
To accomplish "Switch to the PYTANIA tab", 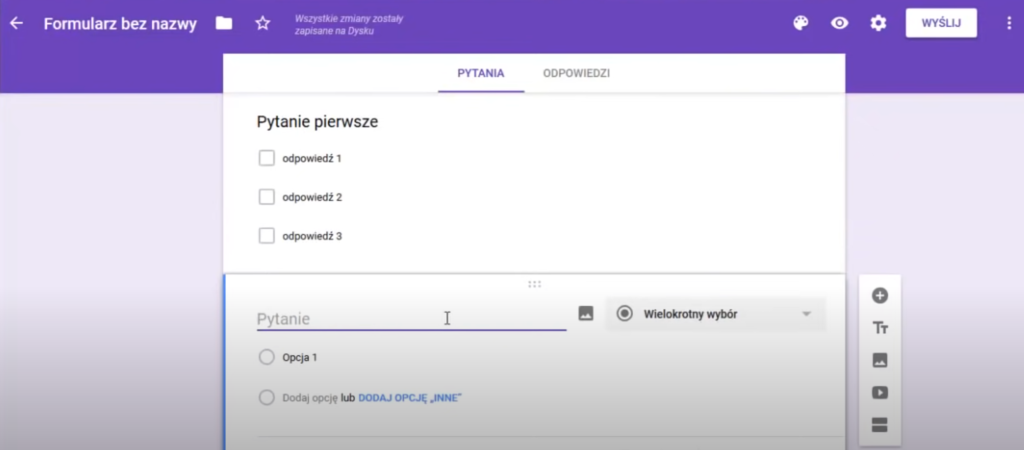I will point(481,73).
